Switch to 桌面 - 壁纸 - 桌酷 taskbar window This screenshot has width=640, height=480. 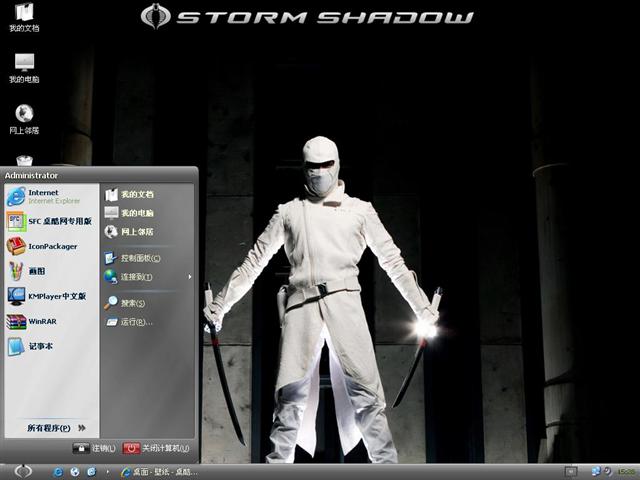(159, 472)
